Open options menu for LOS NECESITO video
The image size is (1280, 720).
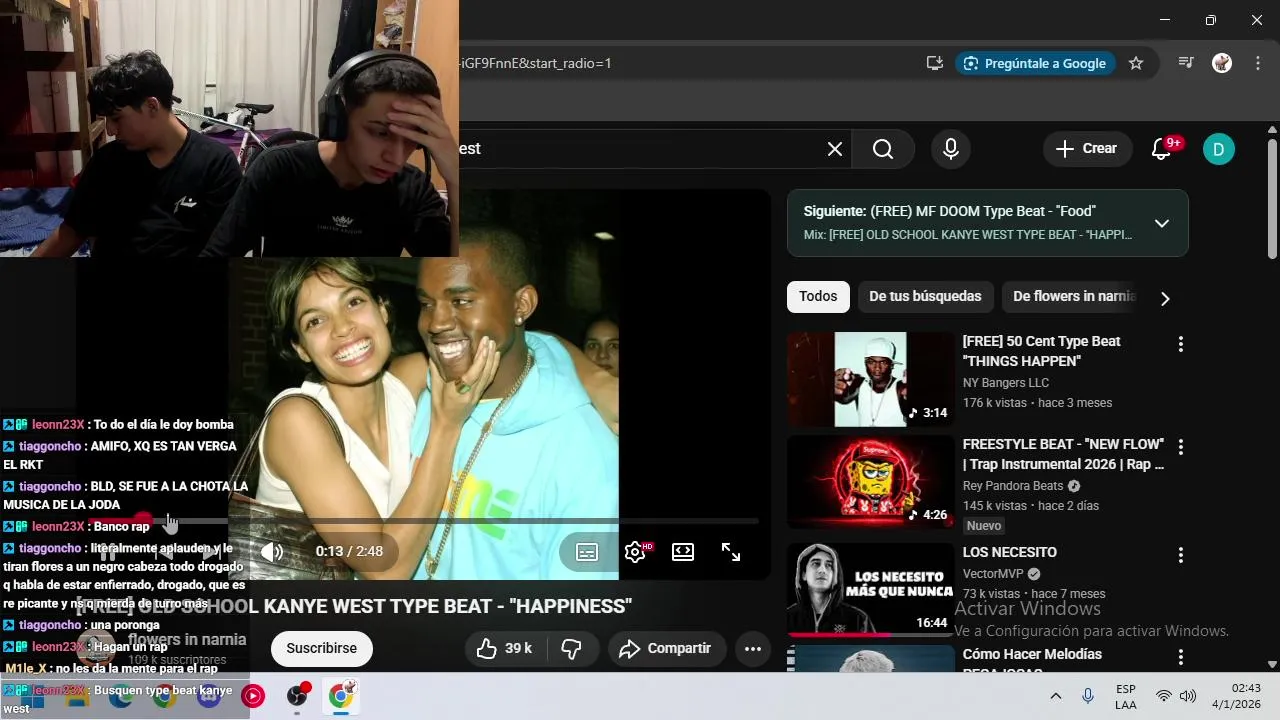tap(1181, 555)
